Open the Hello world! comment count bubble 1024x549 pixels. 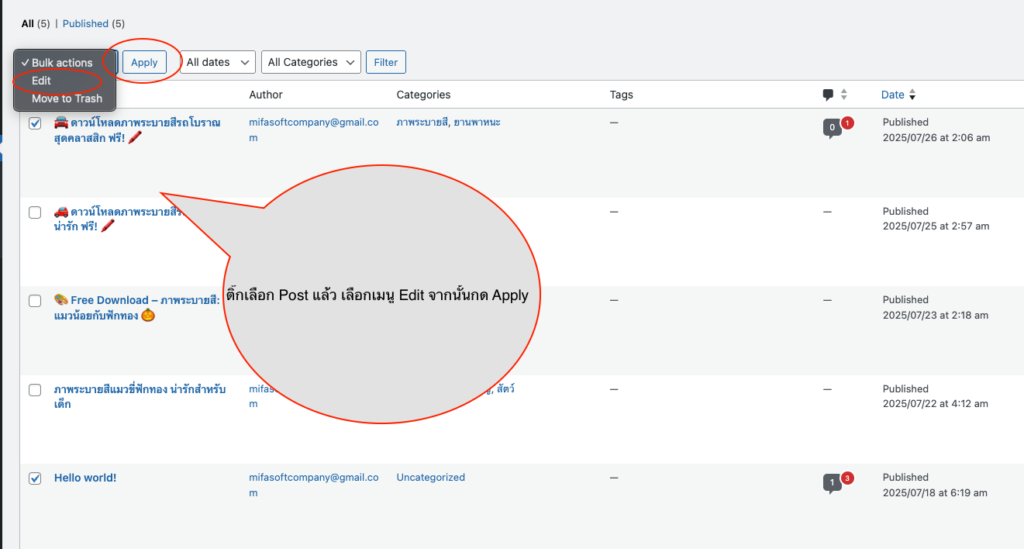coord(831,483)
